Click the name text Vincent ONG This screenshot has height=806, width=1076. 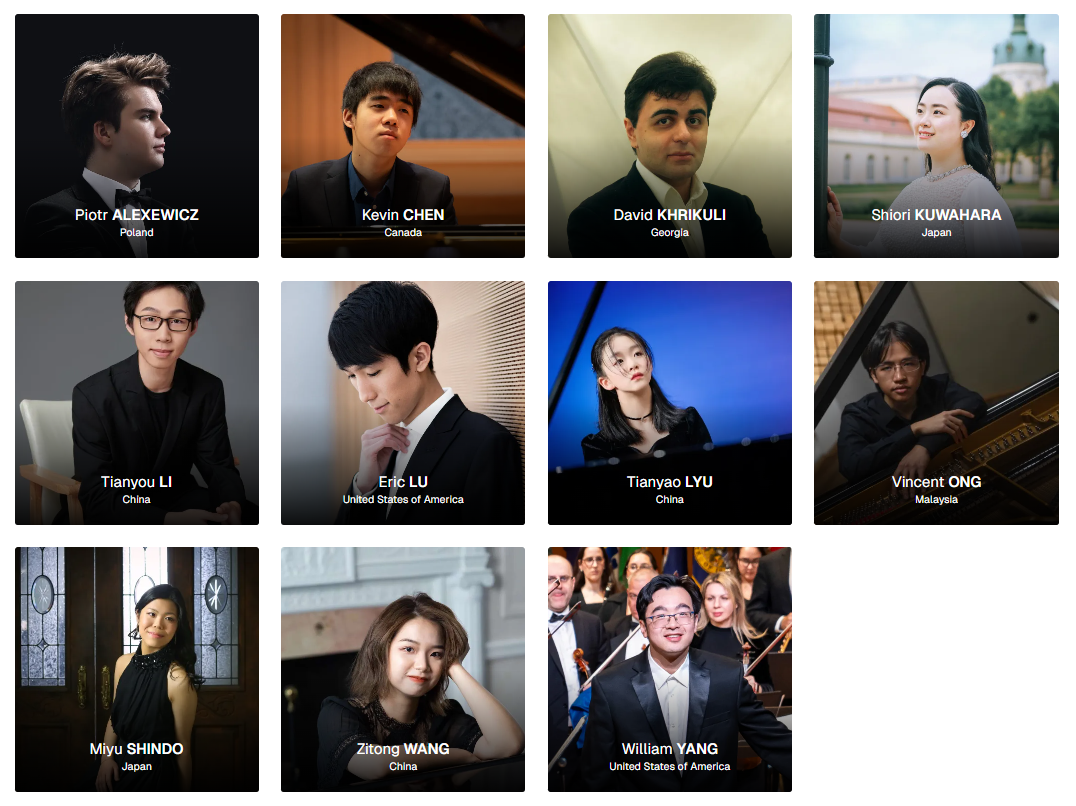(x=936, y=482)
